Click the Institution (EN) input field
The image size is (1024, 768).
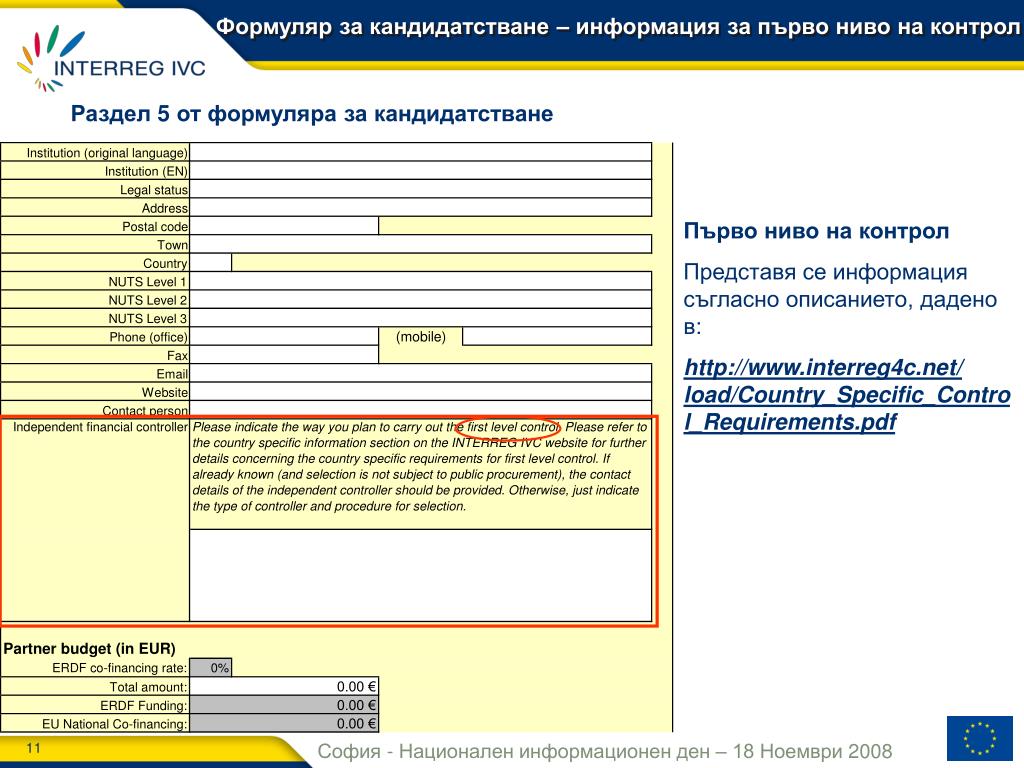421,170
